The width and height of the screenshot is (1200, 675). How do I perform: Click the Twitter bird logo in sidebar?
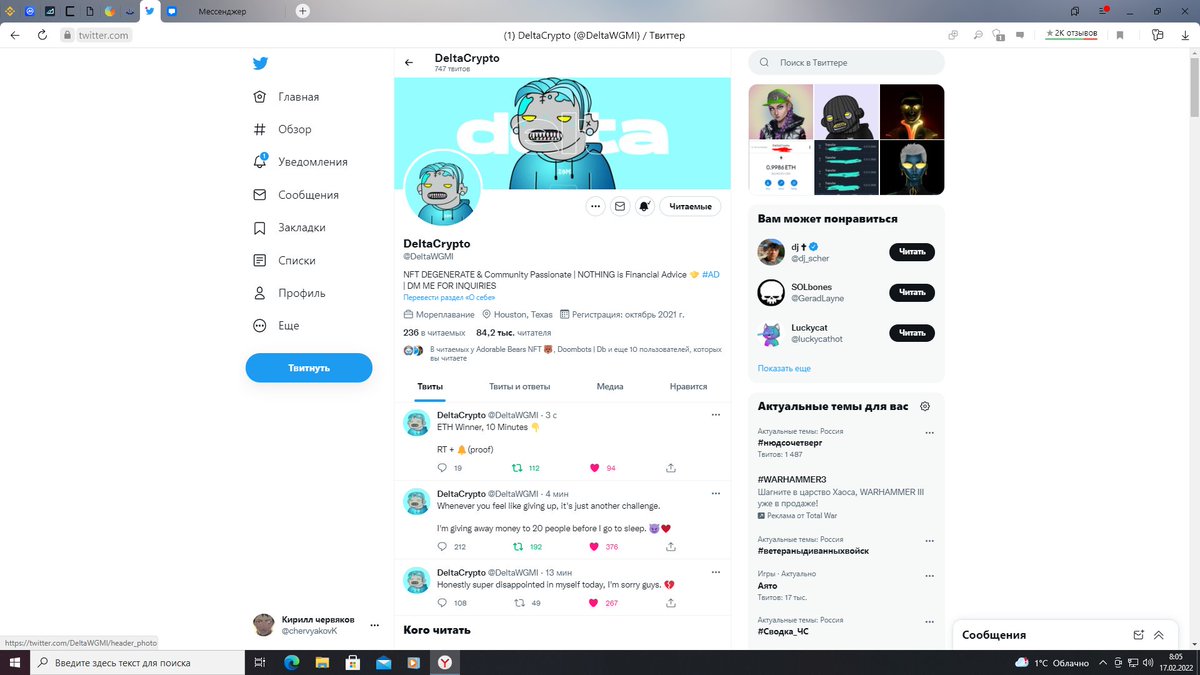[260, 63]
